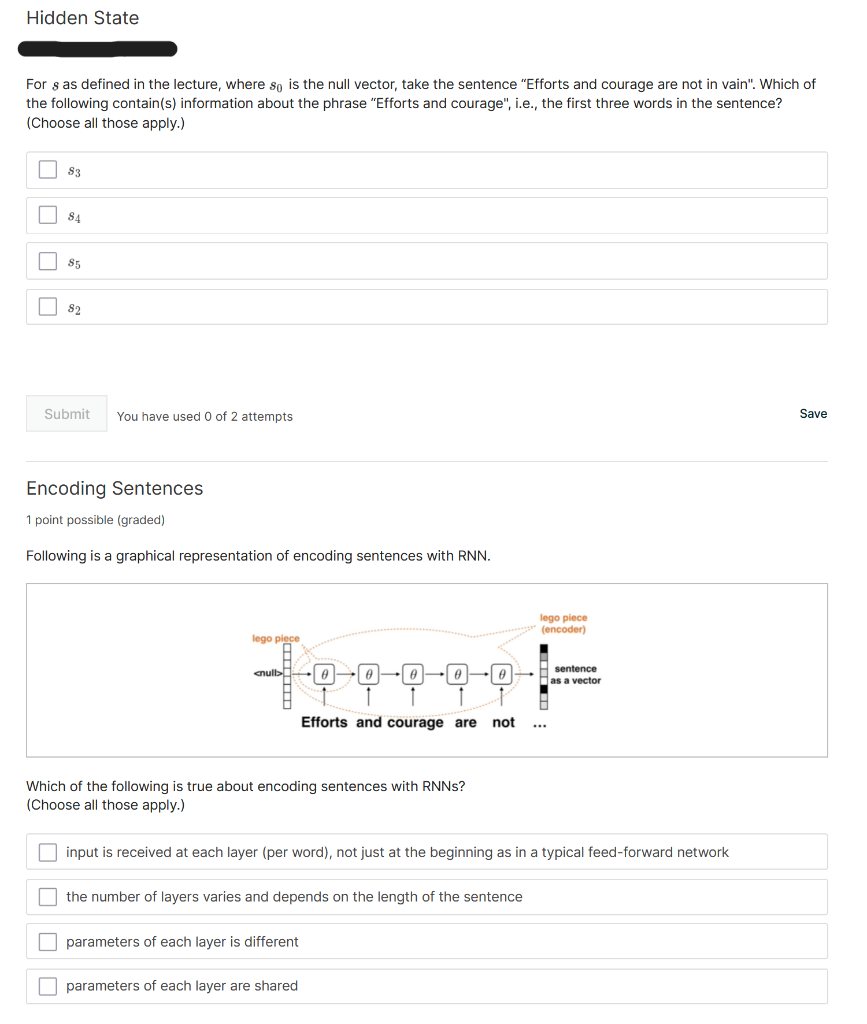Check the answer option s2
Viewport: 867px width, 1024px height.
tap(47, 307)
